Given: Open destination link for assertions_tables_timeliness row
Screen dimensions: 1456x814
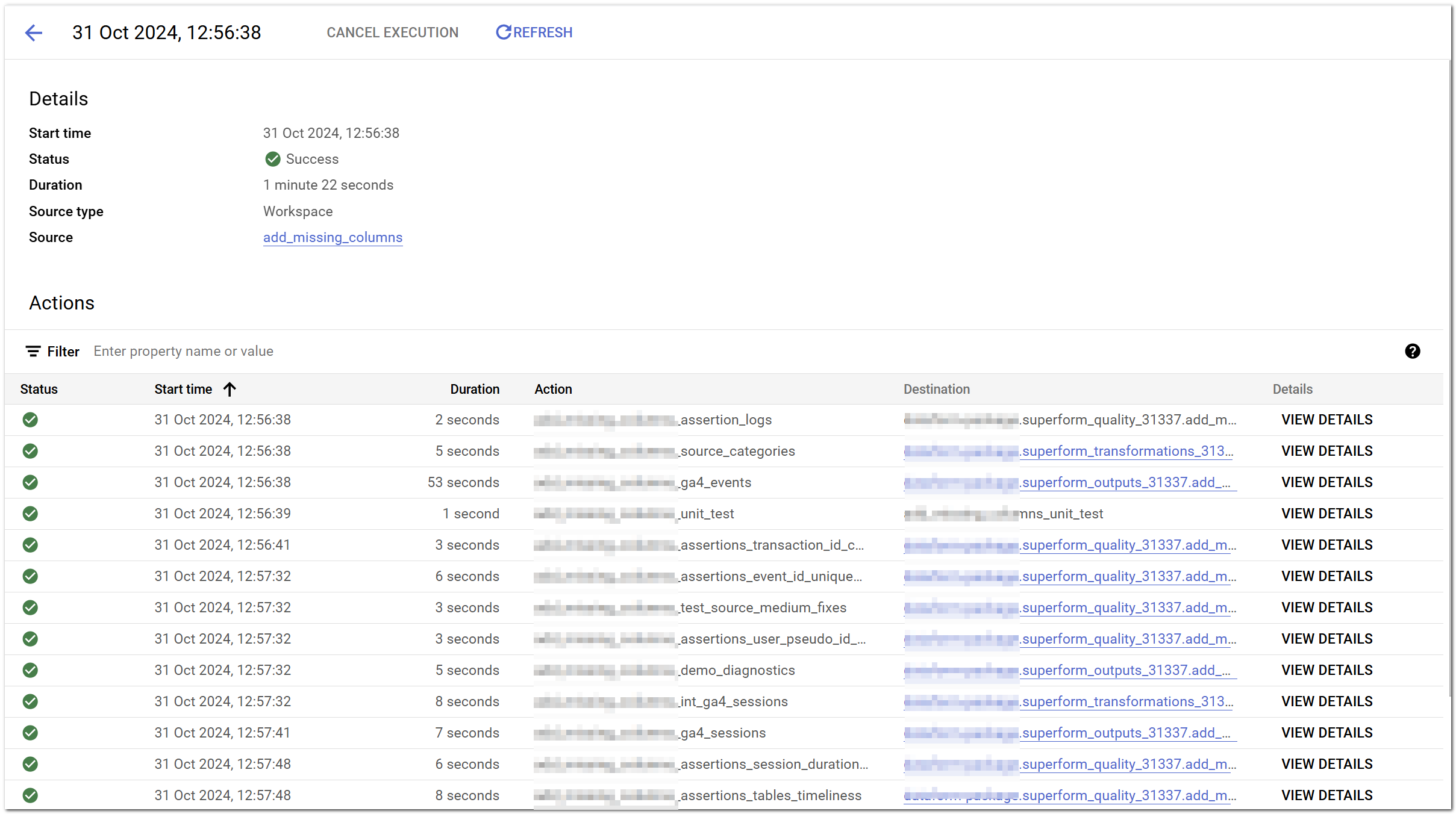Looking at the screenshot, I should (x=1070, y=795).
